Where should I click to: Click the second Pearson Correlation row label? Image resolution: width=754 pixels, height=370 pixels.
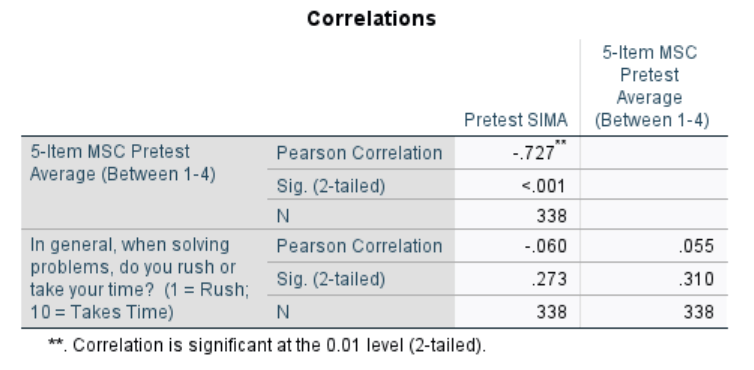coord(359,246)
